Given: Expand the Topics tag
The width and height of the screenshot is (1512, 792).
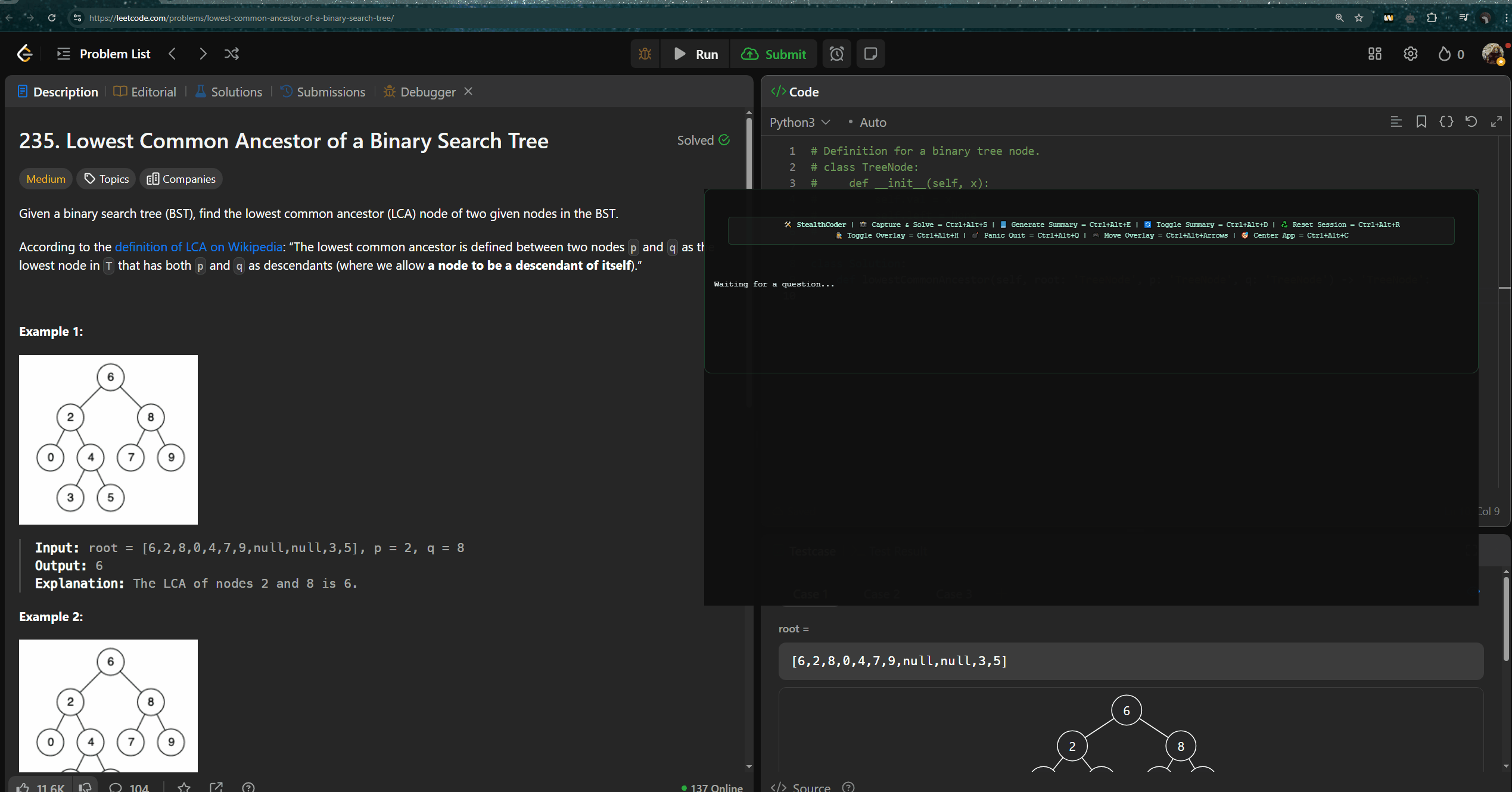Looking at the screenshot, I should (107, 179).
